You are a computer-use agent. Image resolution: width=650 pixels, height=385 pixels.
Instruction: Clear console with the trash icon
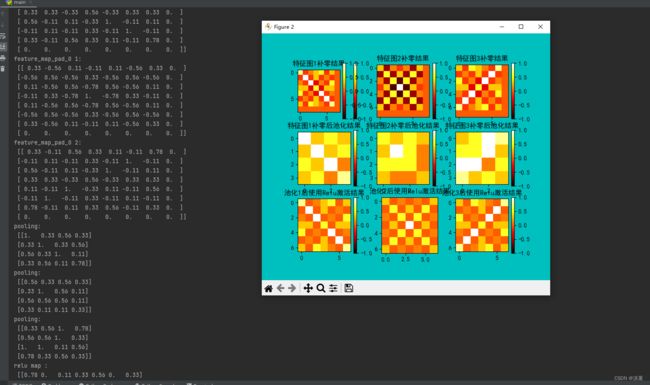3,68
